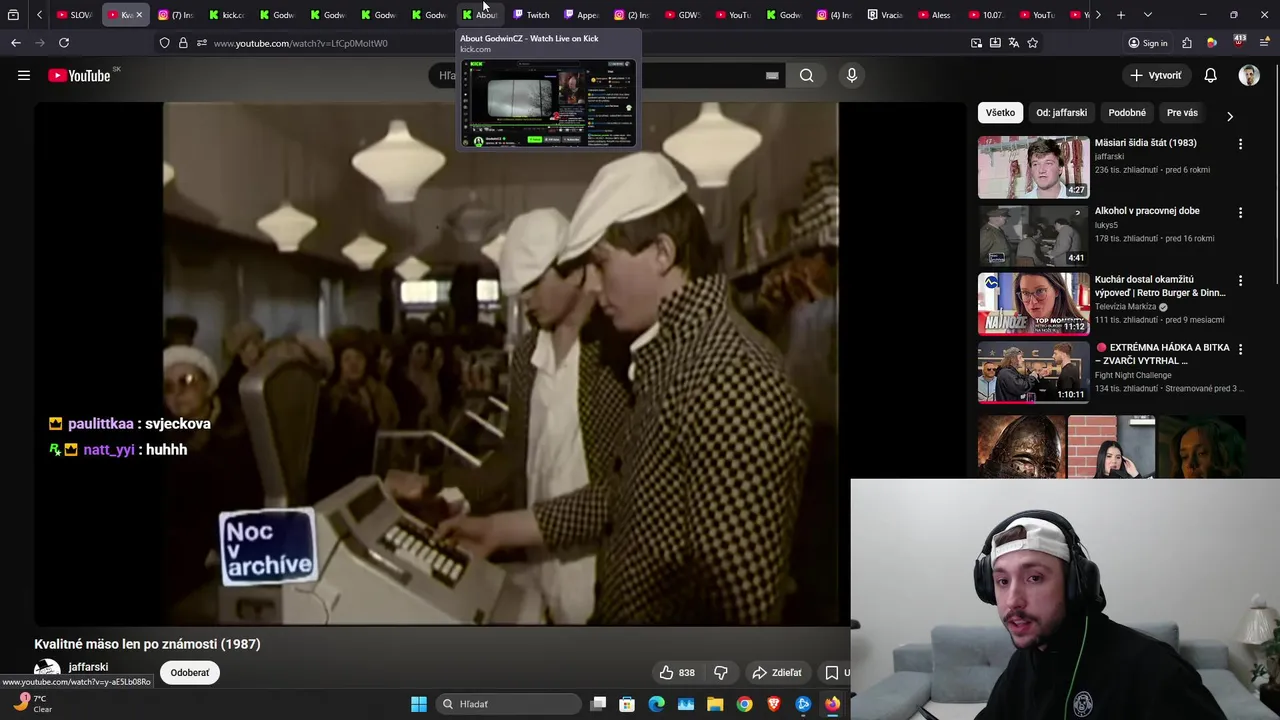
Task: Open options for 'EXTRÉMNA HÁDKA A BITKA' video
Action: (x=1240, y=349)
